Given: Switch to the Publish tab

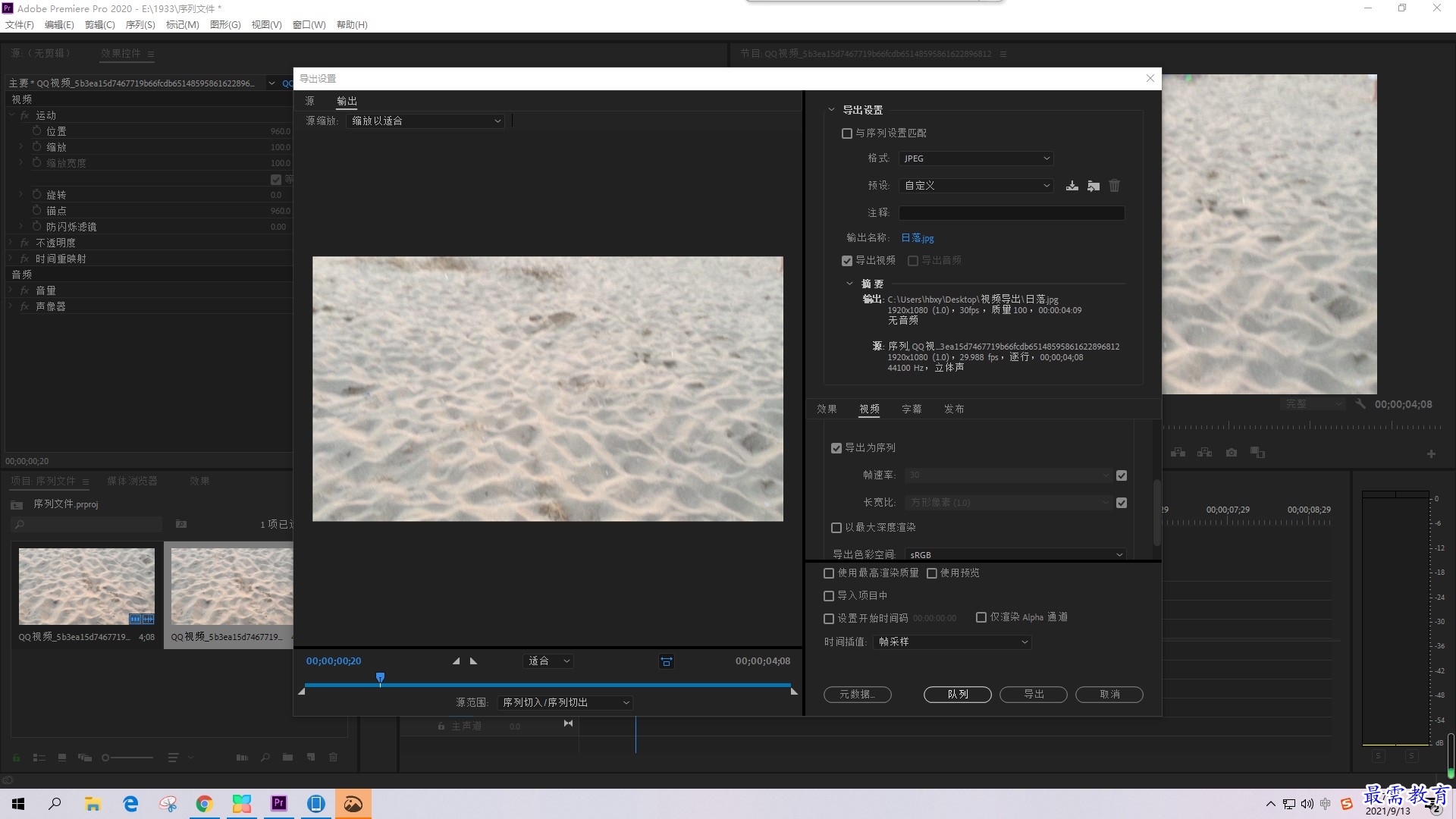Looking at the screenshot, I should coord(954,409).
